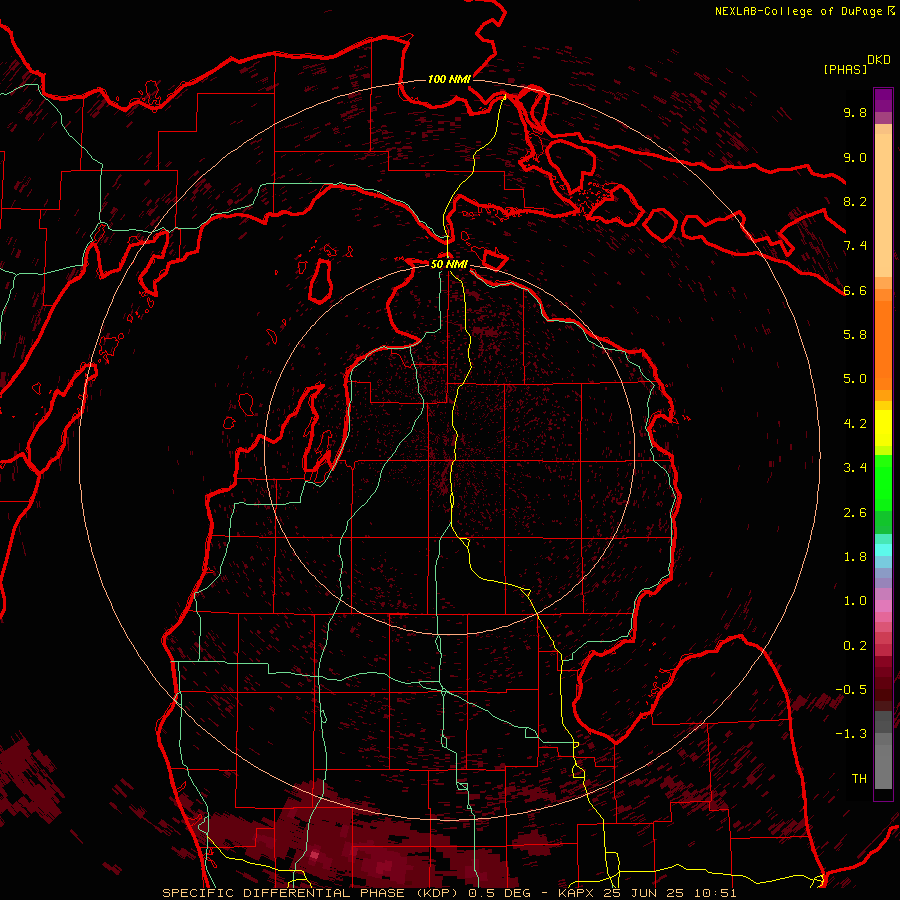Click the "SPECIFIC DIFFERENTIAL PHASE (KDP)" caption
This screenshot has height=900, width=900.
311,893
